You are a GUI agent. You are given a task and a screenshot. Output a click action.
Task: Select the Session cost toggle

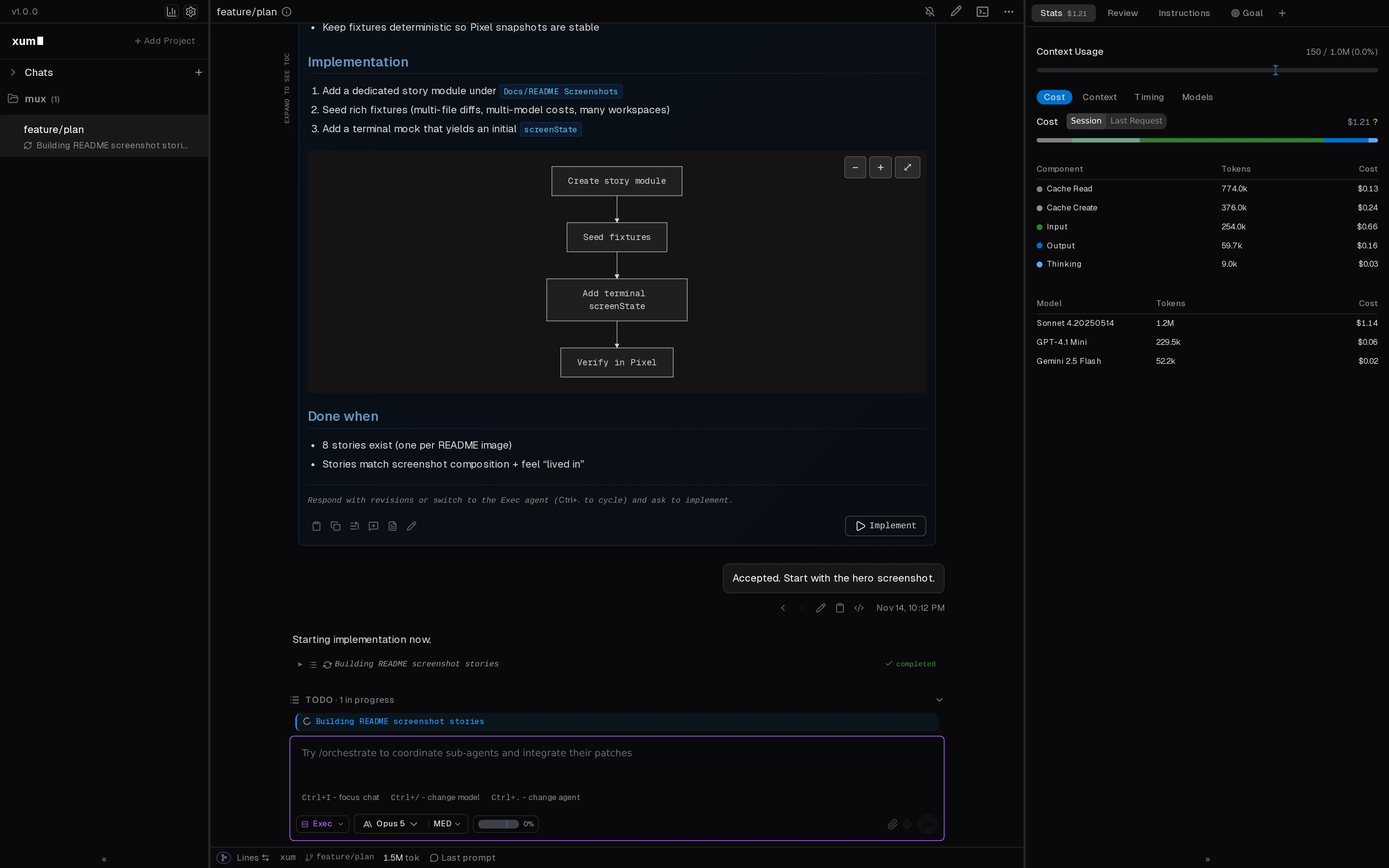(1086, 121)
